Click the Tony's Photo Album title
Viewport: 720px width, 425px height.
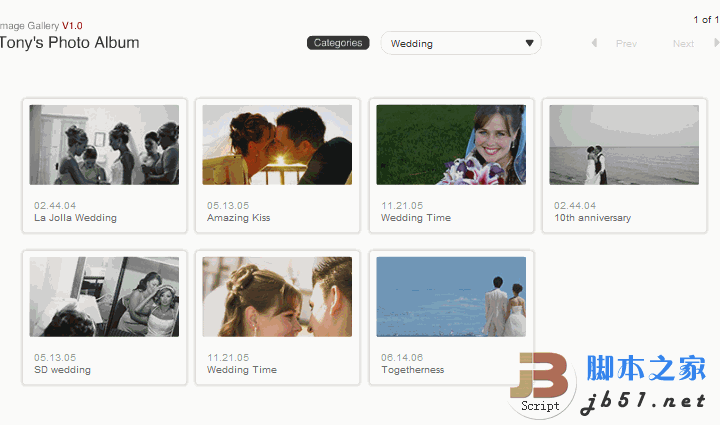coord(69,43)
